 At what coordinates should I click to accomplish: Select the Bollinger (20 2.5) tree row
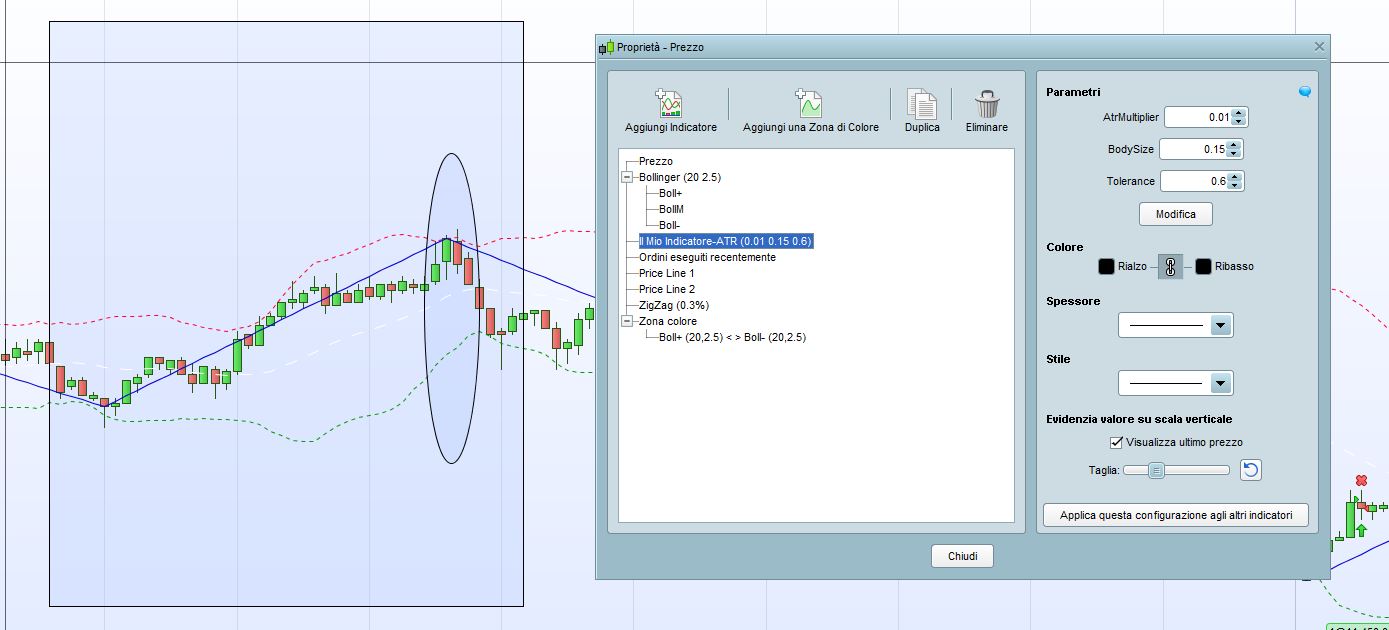[680, 177]
